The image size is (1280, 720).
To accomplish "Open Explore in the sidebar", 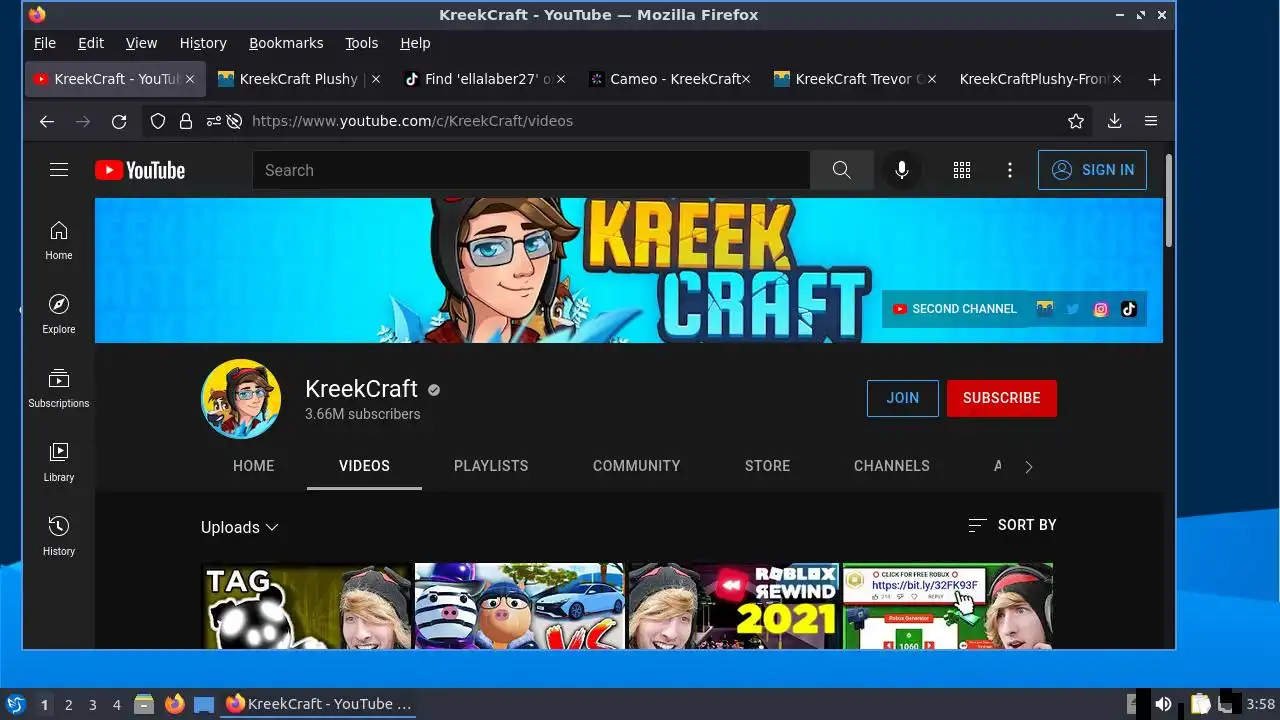I will tap(59, 315).
